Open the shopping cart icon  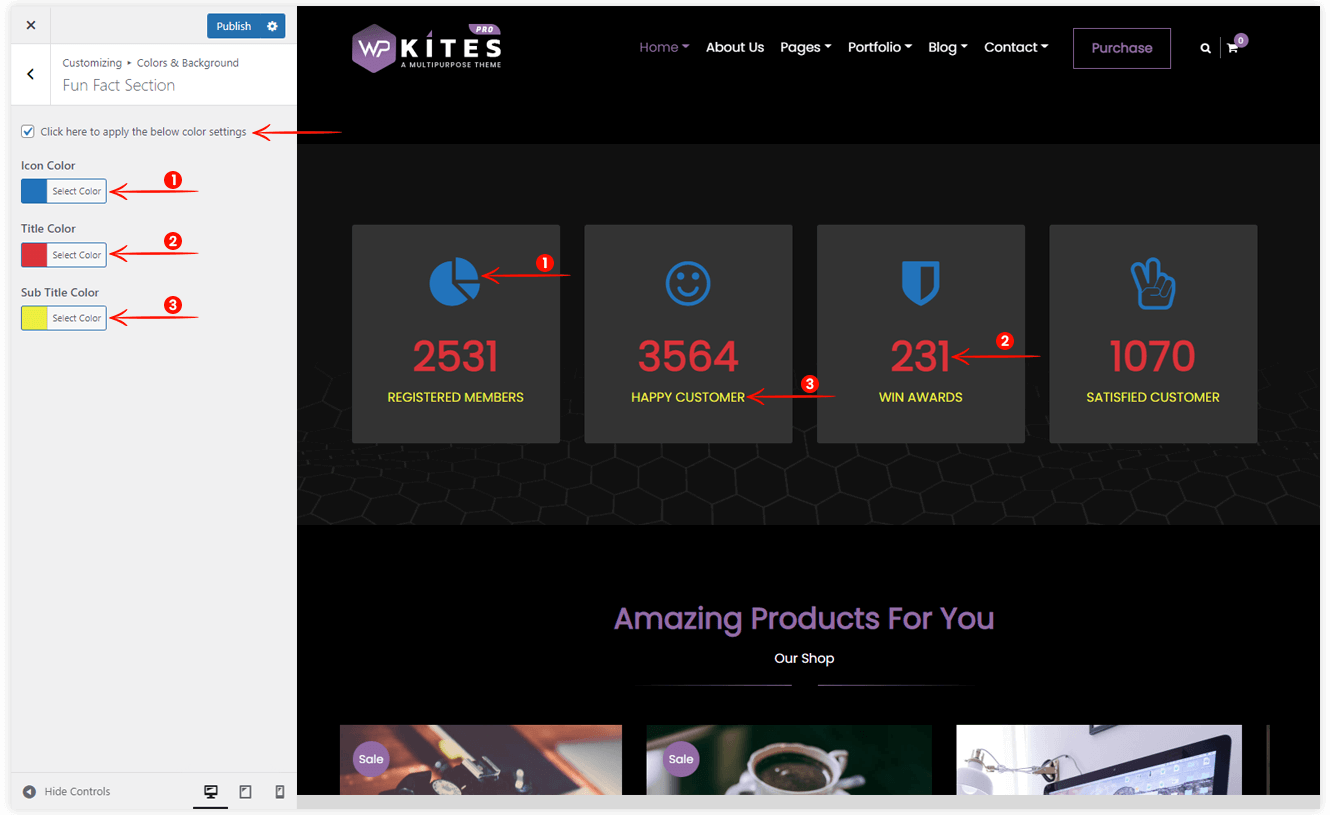(x=1232, y=48)
